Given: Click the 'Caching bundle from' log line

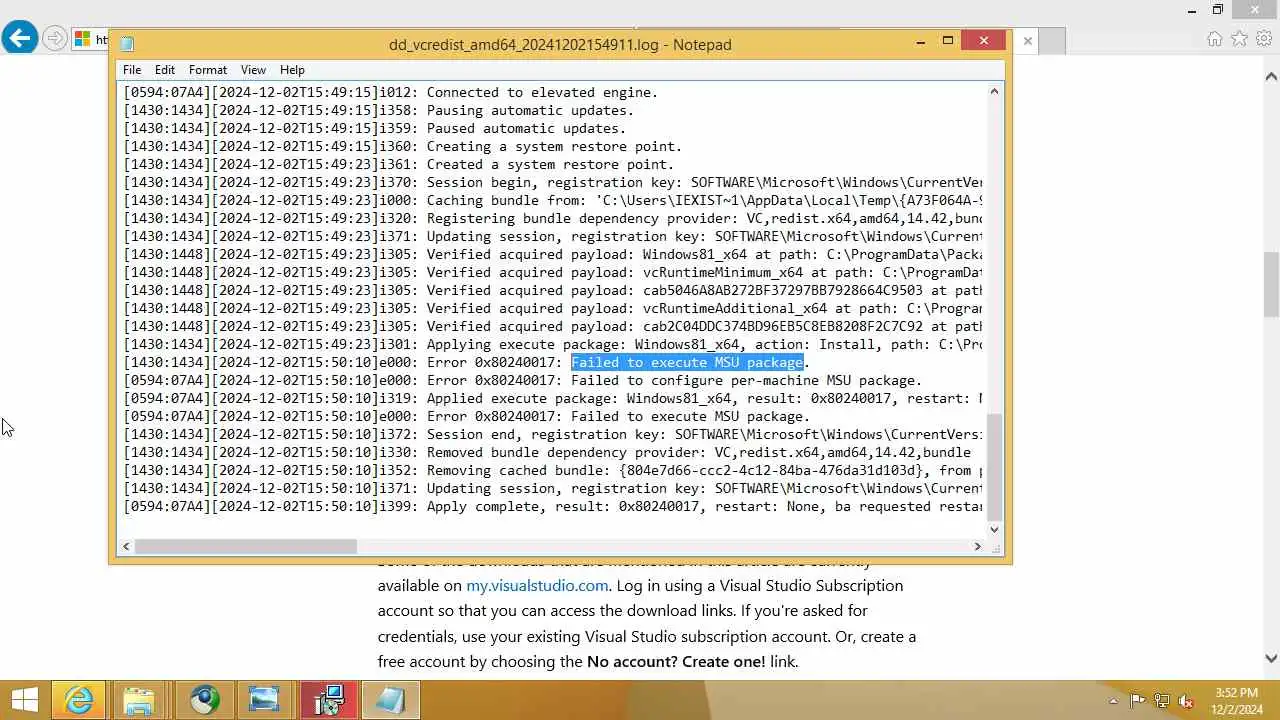Looking at the screenshot, I should pyautogui.click(x=553, y=200).
